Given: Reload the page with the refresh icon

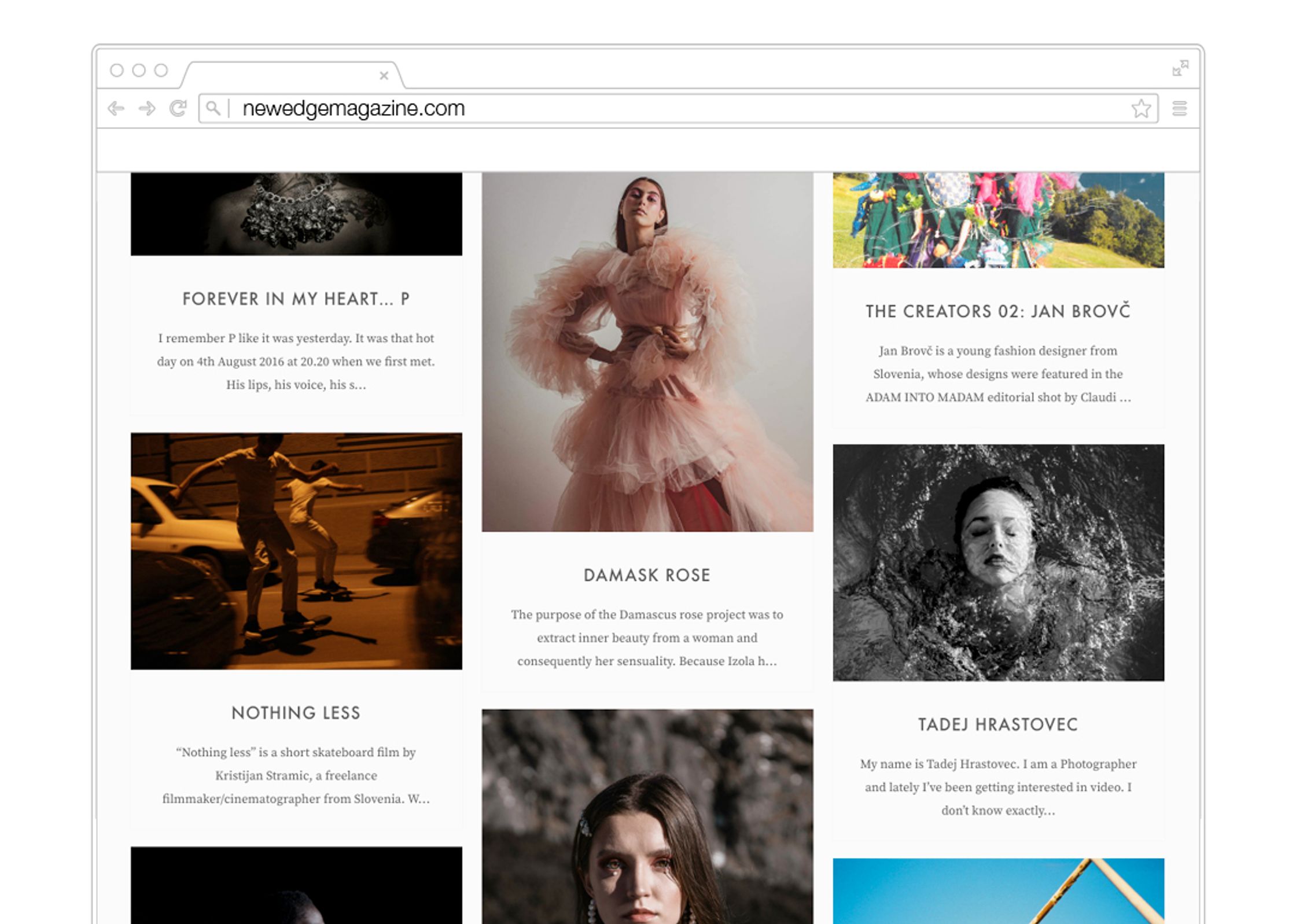Looking at the screenshot, I should point(178,108).
